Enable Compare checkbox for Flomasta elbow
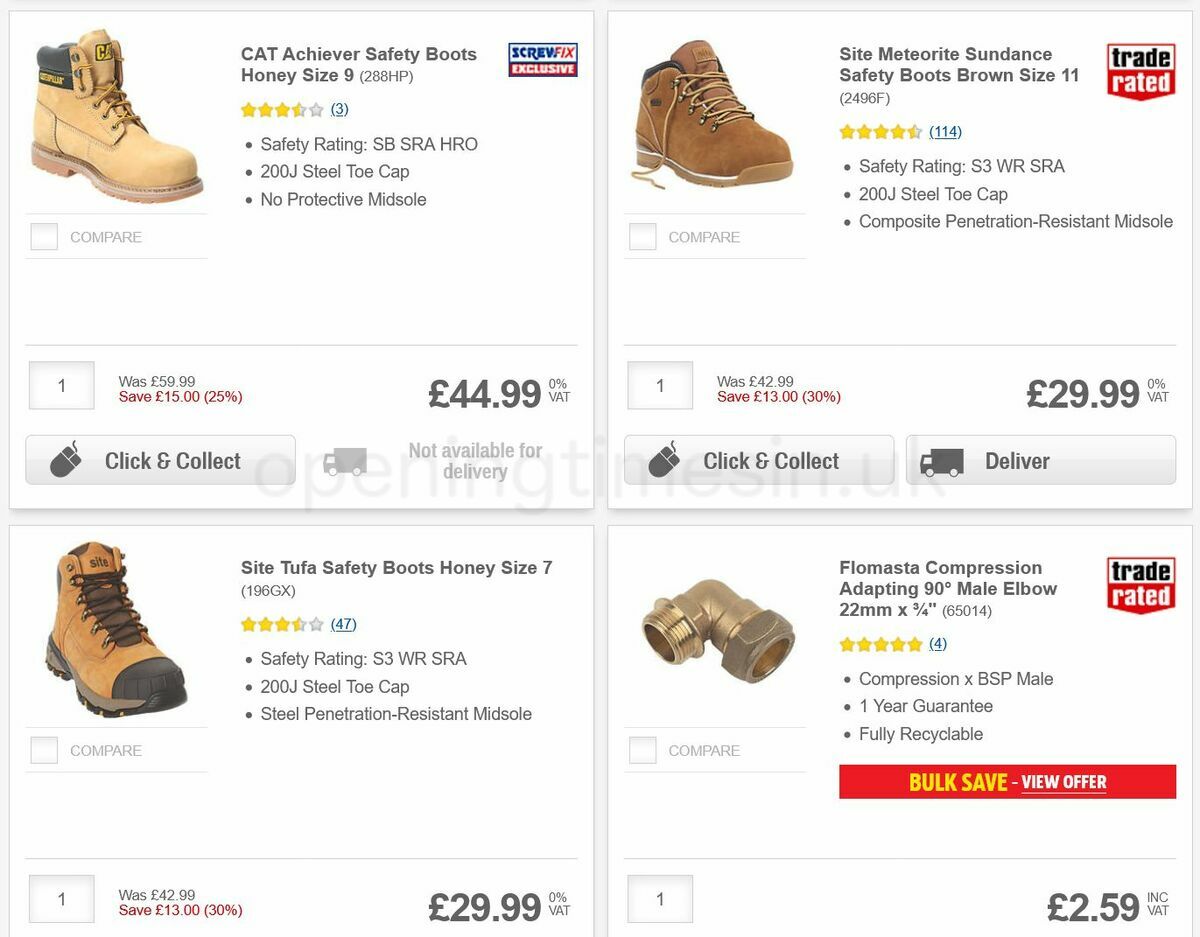This screenshot has width=1200, height=937. click(x=642, y=750)
